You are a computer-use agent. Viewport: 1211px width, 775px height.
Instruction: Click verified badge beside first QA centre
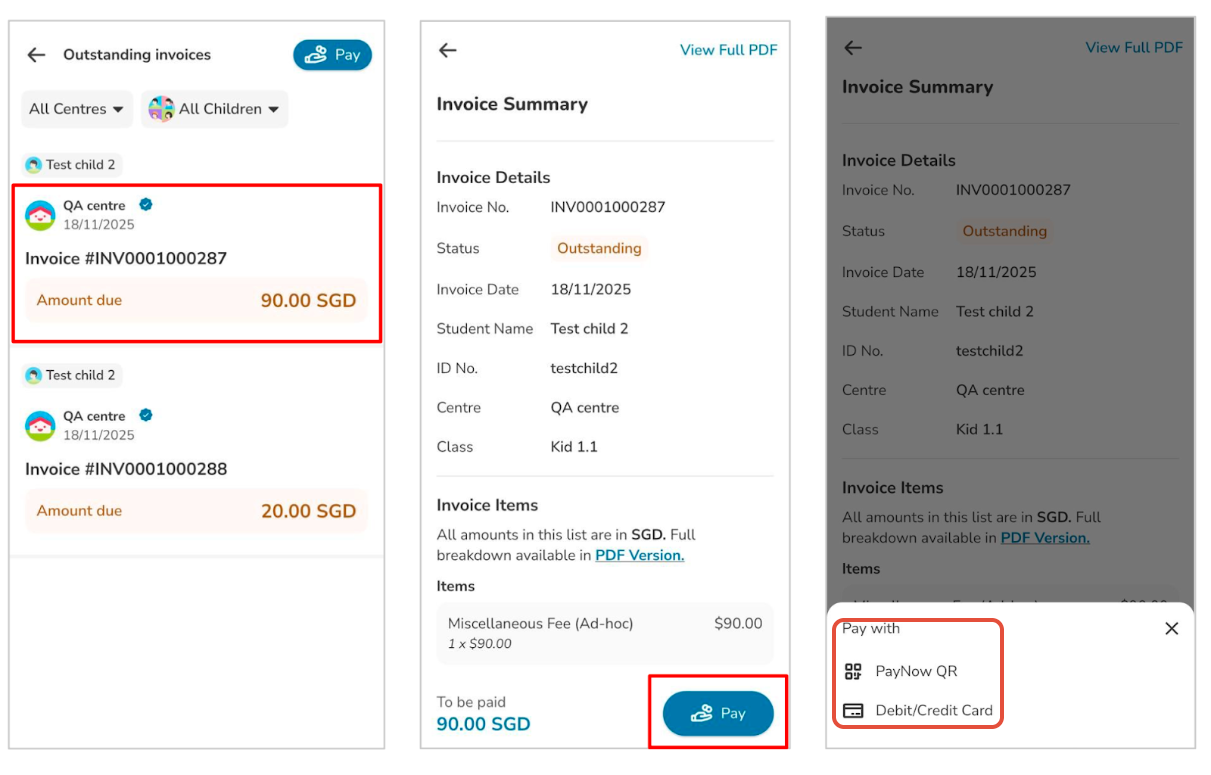[146, 205]
